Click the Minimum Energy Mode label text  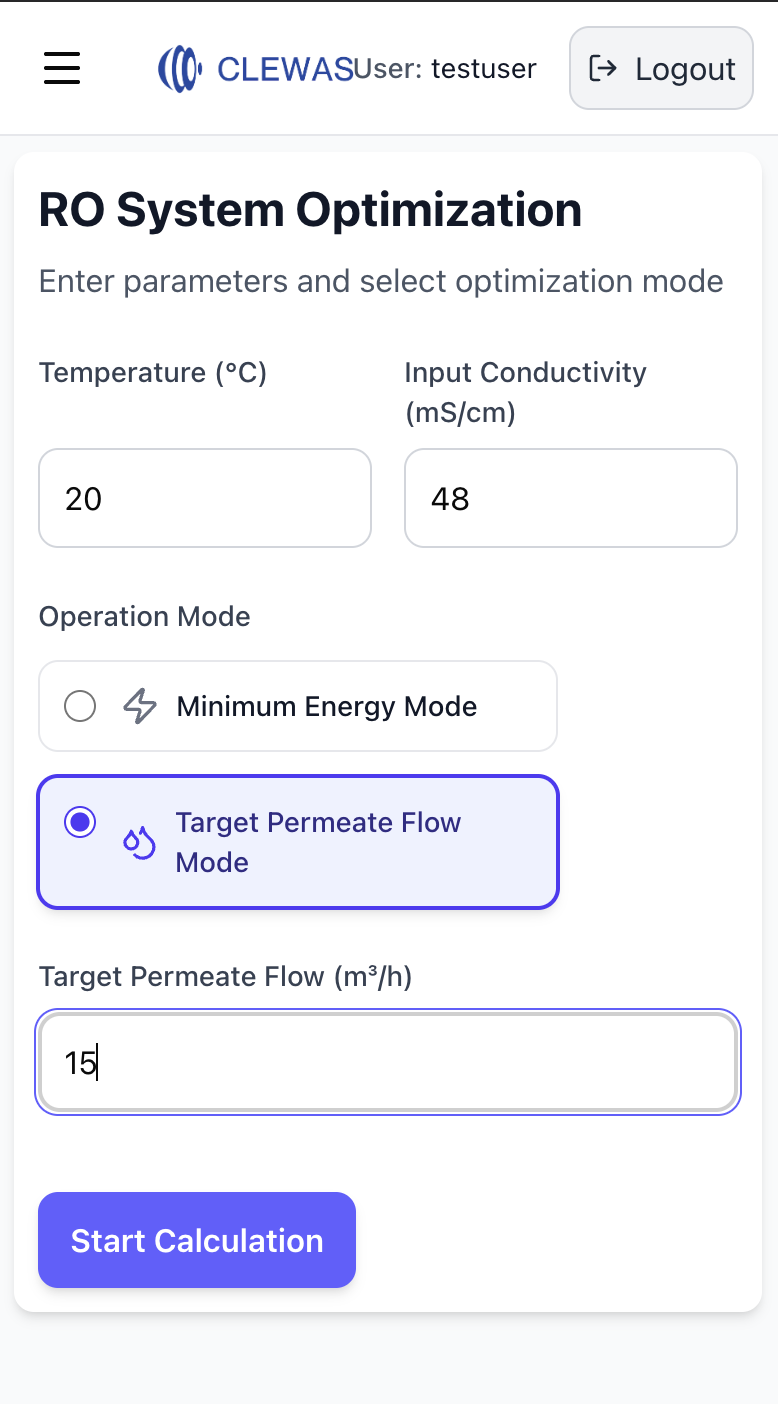(326, 707)
